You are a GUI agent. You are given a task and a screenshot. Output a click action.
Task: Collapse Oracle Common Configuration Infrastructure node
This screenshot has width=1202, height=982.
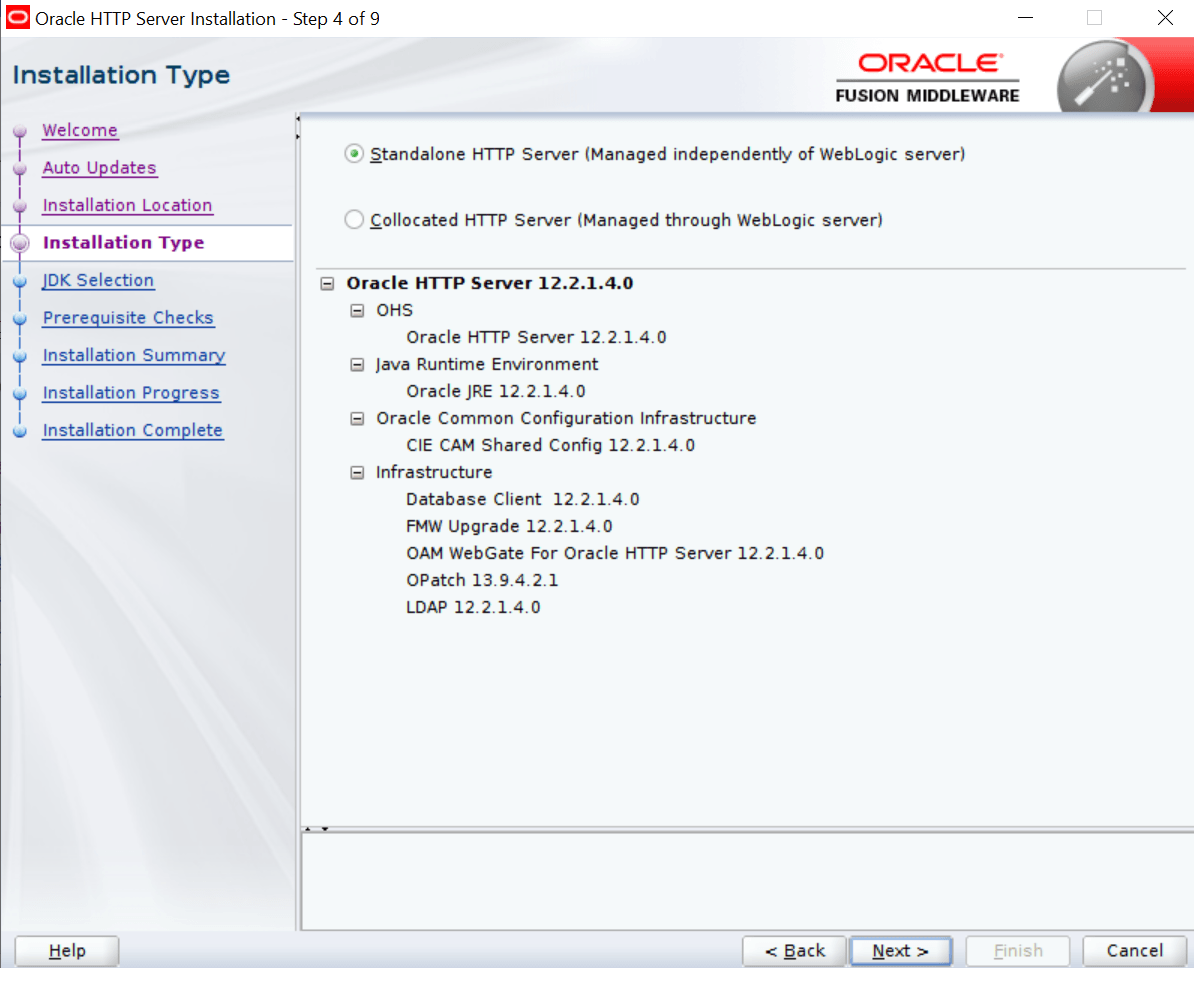click(357, 419)
